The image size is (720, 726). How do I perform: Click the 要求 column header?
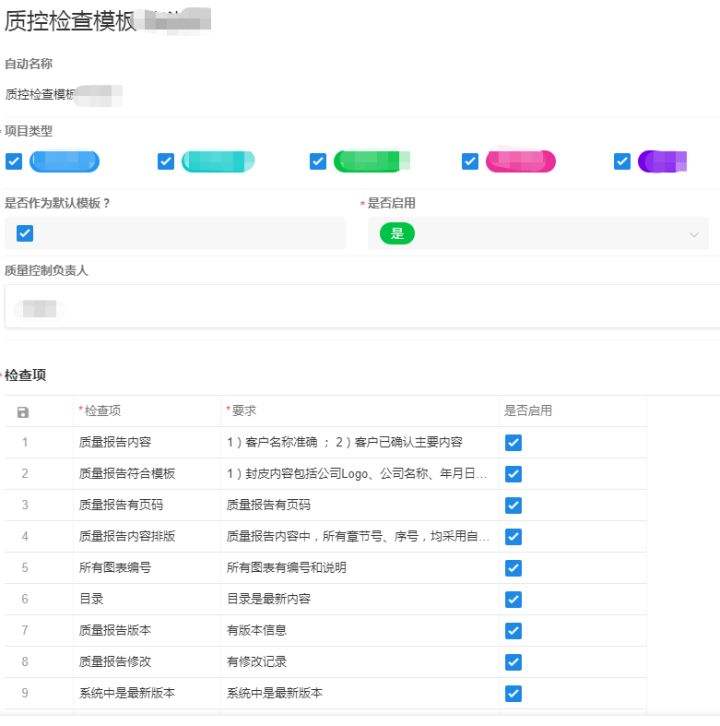click(358, 411)
